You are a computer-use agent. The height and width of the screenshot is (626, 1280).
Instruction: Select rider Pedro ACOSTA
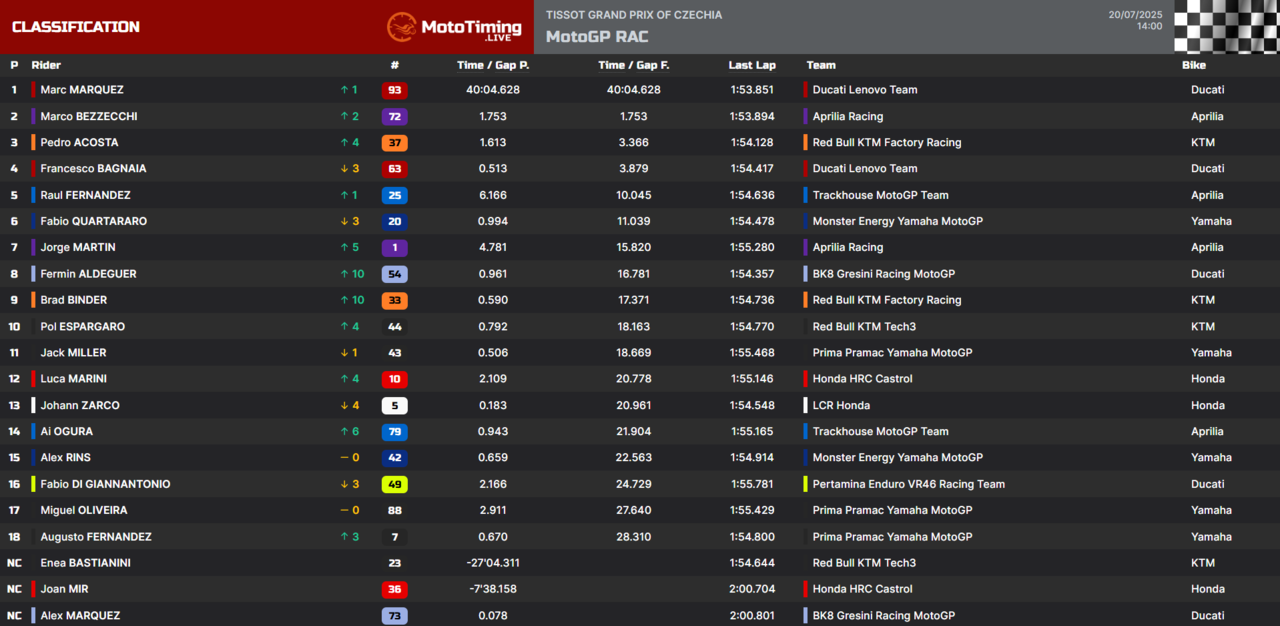click(x=79, y=143)
